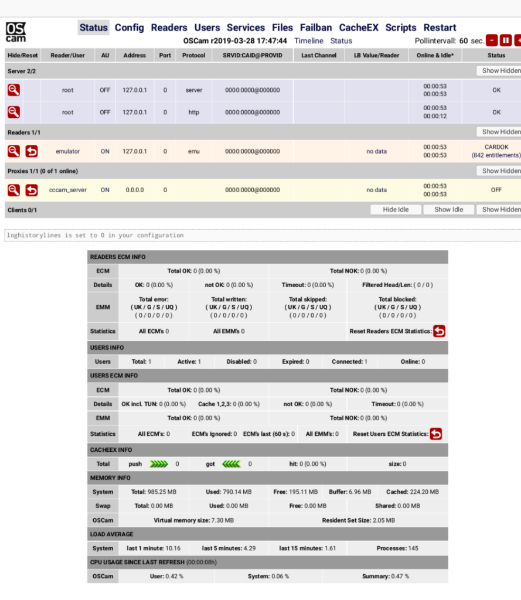This screenshot has width=521, height=600.
Task: Click the loghistorylines message box
Action: [262, 235]
